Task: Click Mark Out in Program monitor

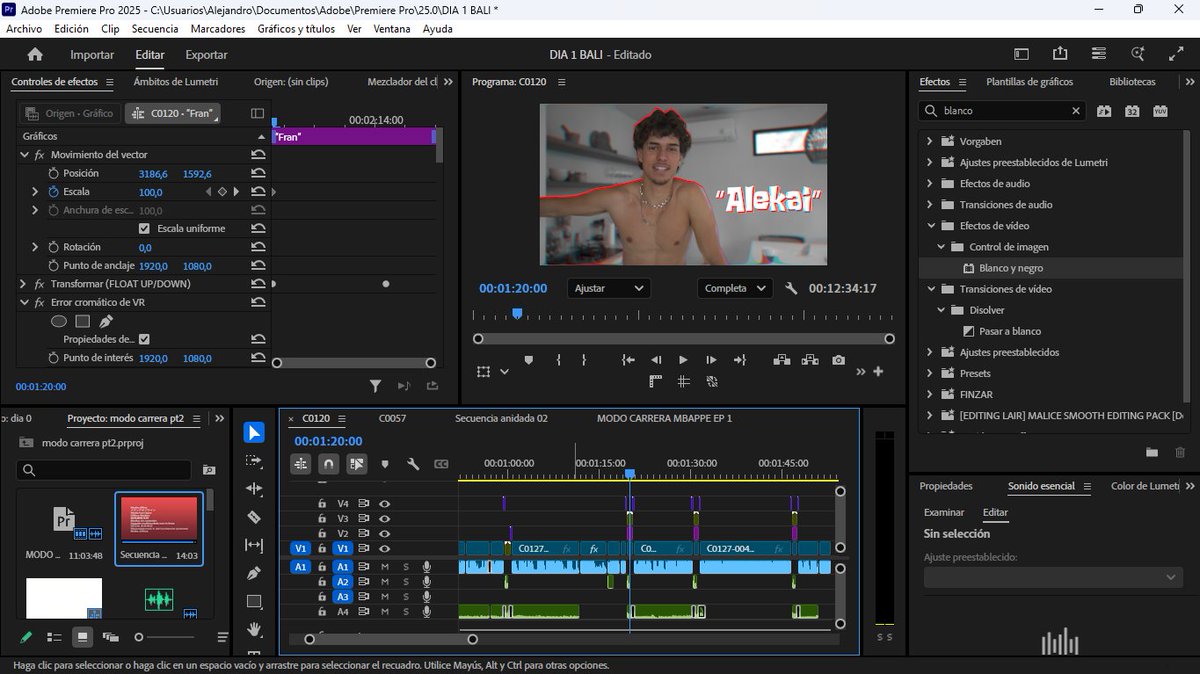Action: point(585,360)
